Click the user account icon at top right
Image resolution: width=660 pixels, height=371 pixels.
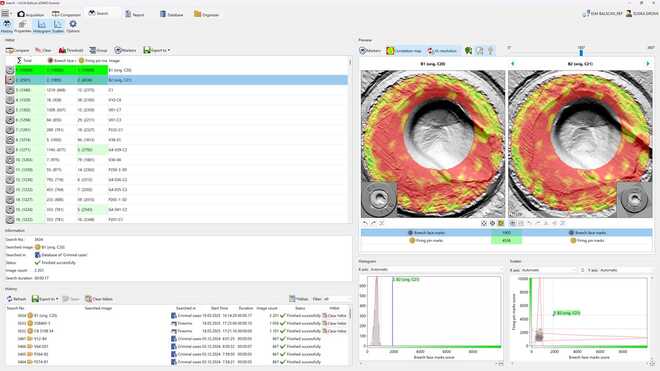click(x=628, y=13)
